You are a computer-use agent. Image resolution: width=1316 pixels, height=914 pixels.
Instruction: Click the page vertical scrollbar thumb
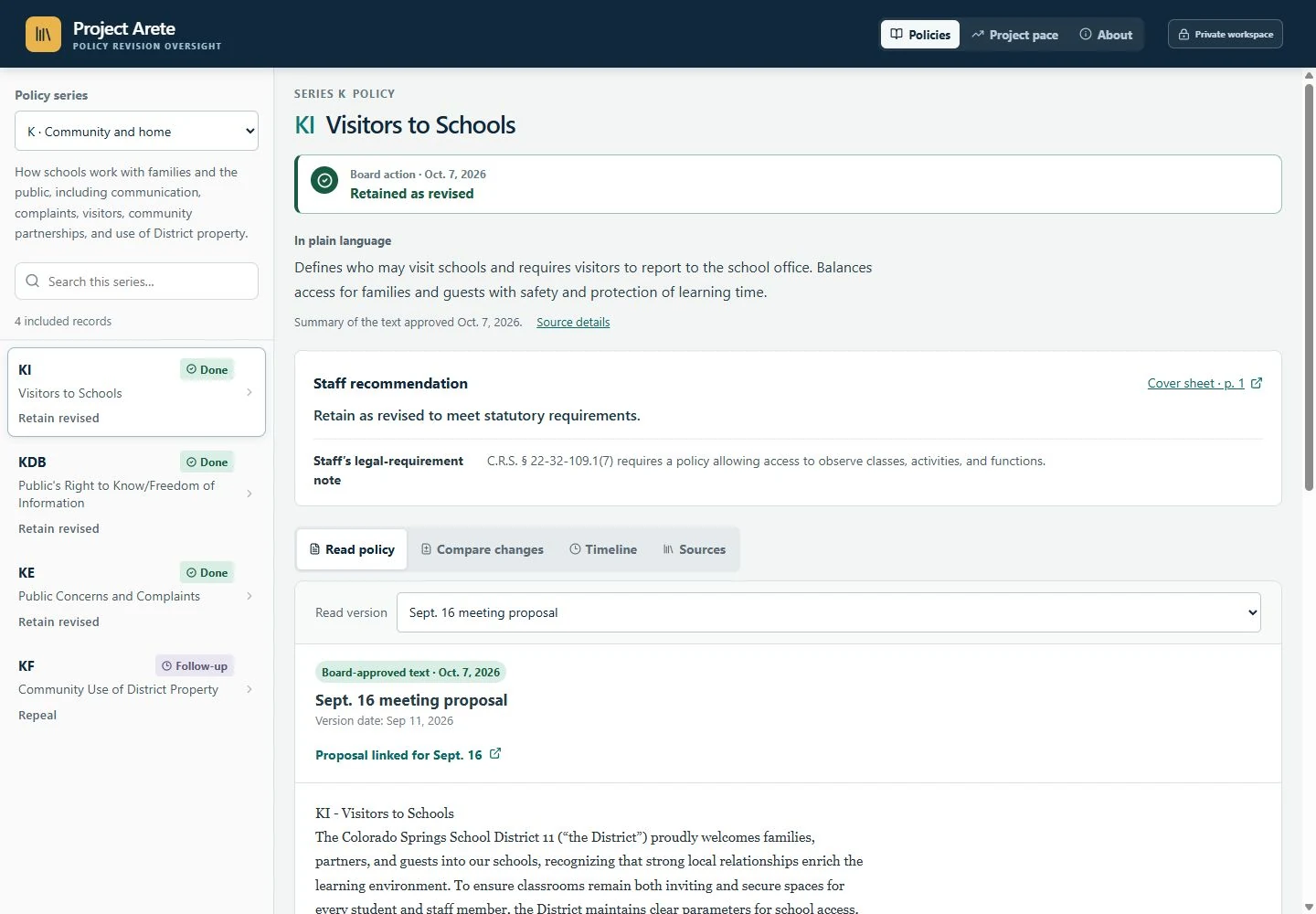pyautogui.click(x=1309, y=288)
